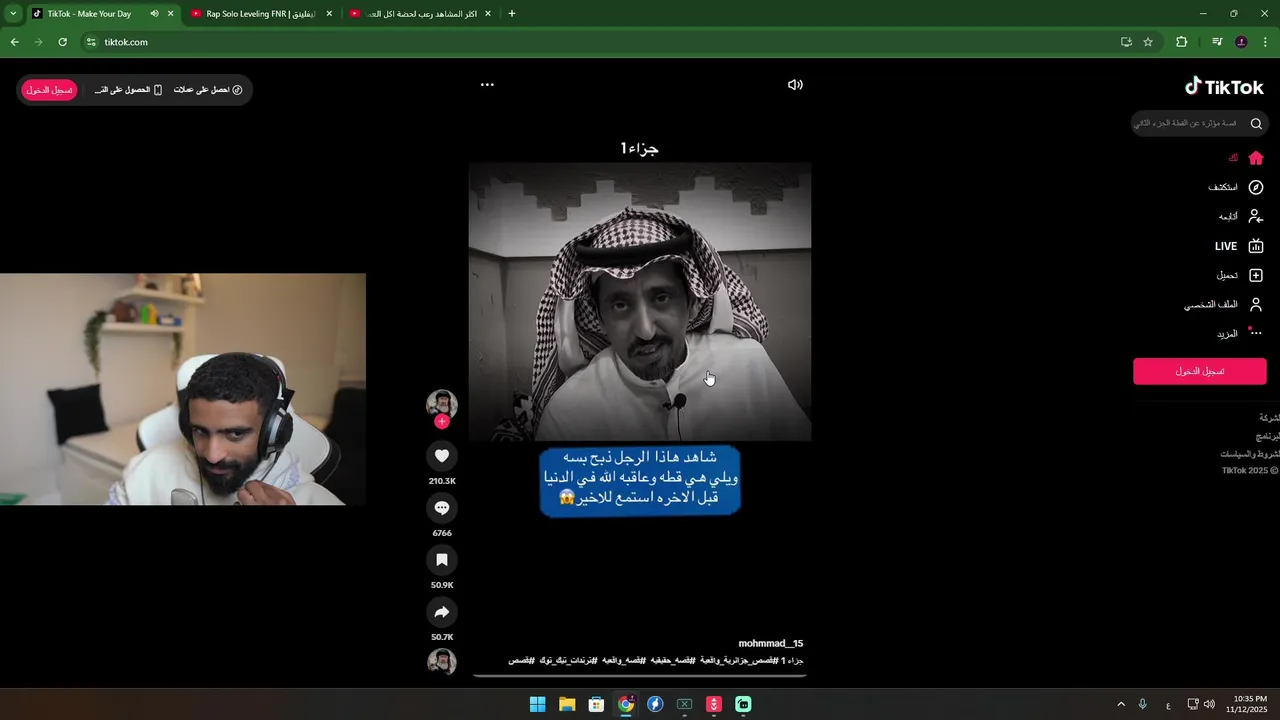Open the Chrome profile avatar
The image size is (1280, 720).
pos(1241,42)
